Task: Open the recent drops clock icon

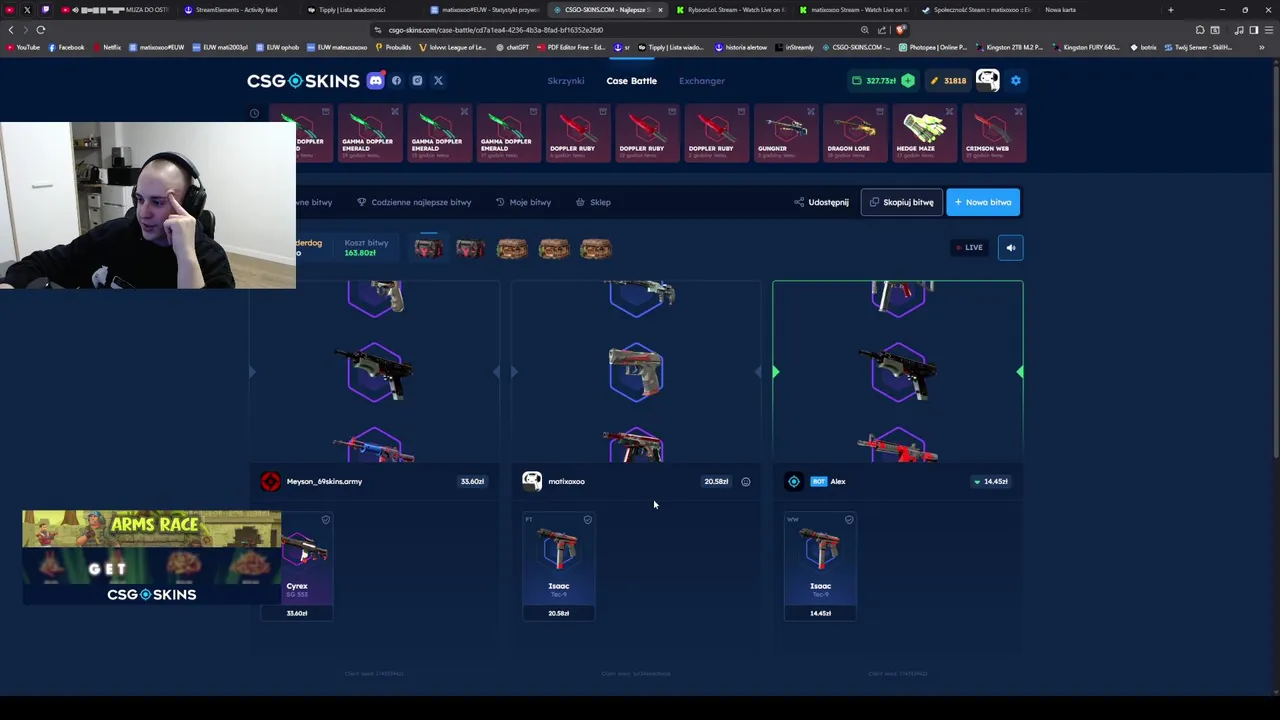Action: tap(254, 113)
